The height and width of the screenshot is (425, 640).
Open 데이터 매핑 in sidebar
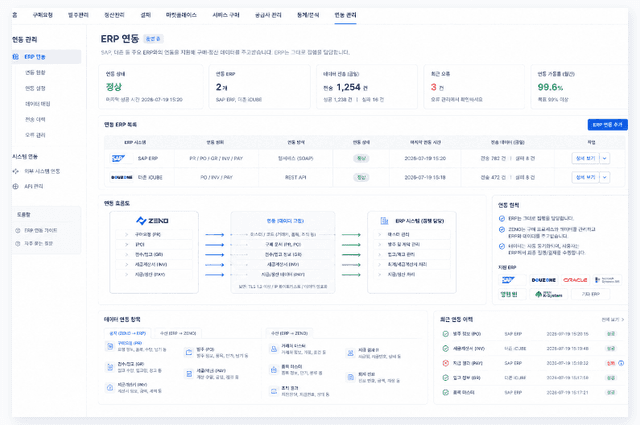point(38,104)
